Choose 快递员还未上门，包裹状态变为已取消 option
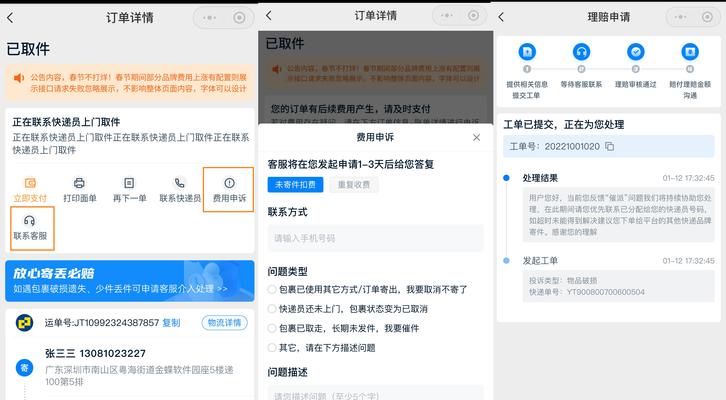 272,309
